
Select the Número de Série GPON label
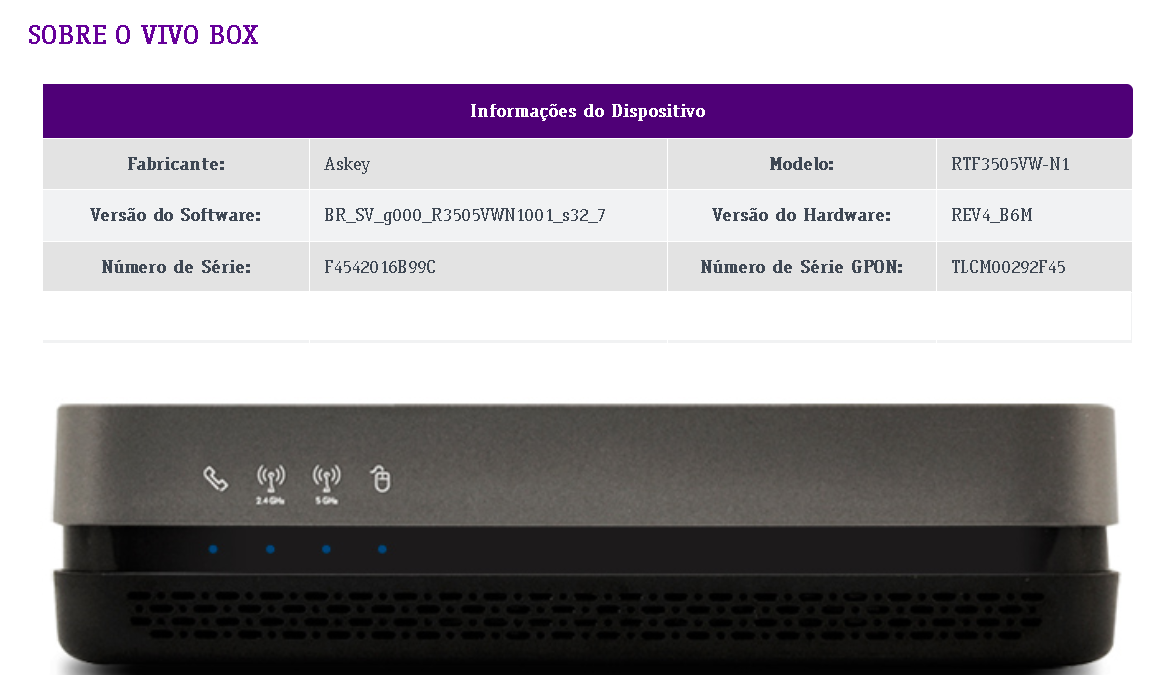click(x=801, y=266)
